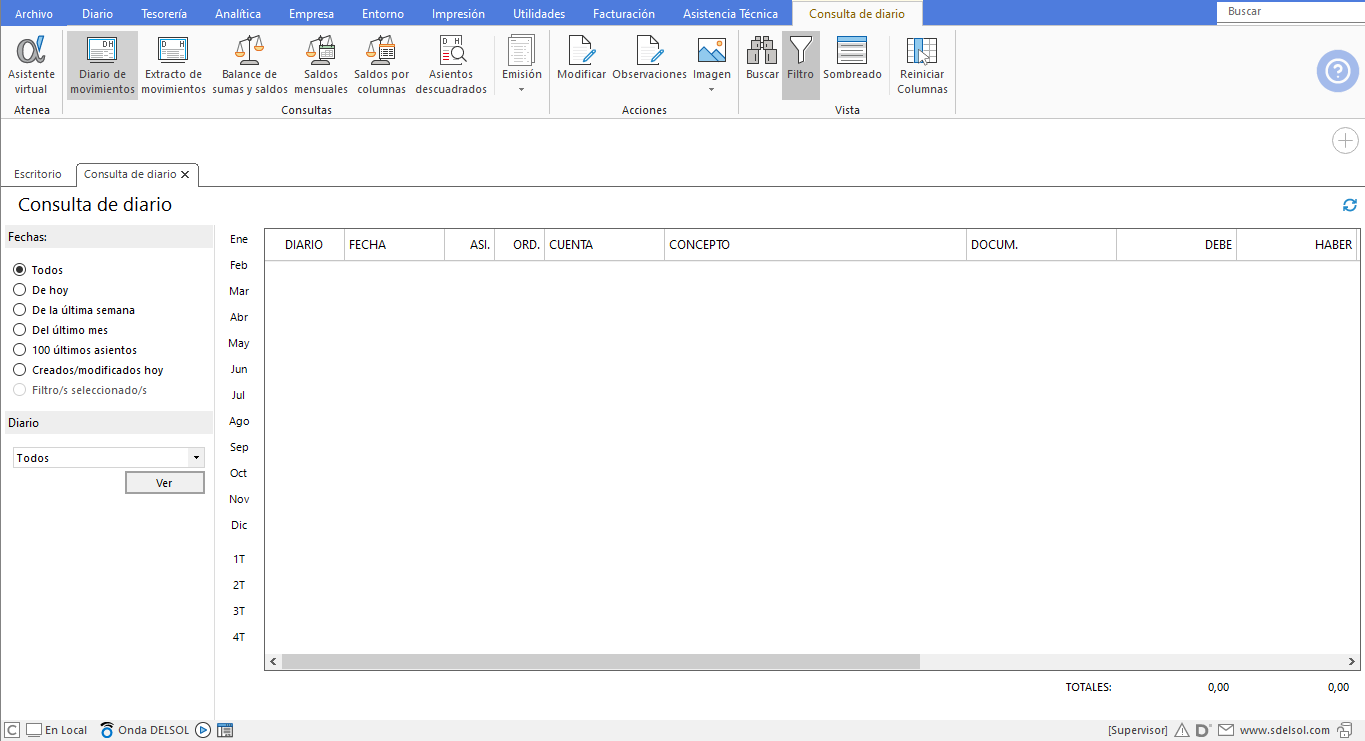Screen dimensions: 1365x741
Task: Click the FECHA column header
Action: tap(394, 245)
